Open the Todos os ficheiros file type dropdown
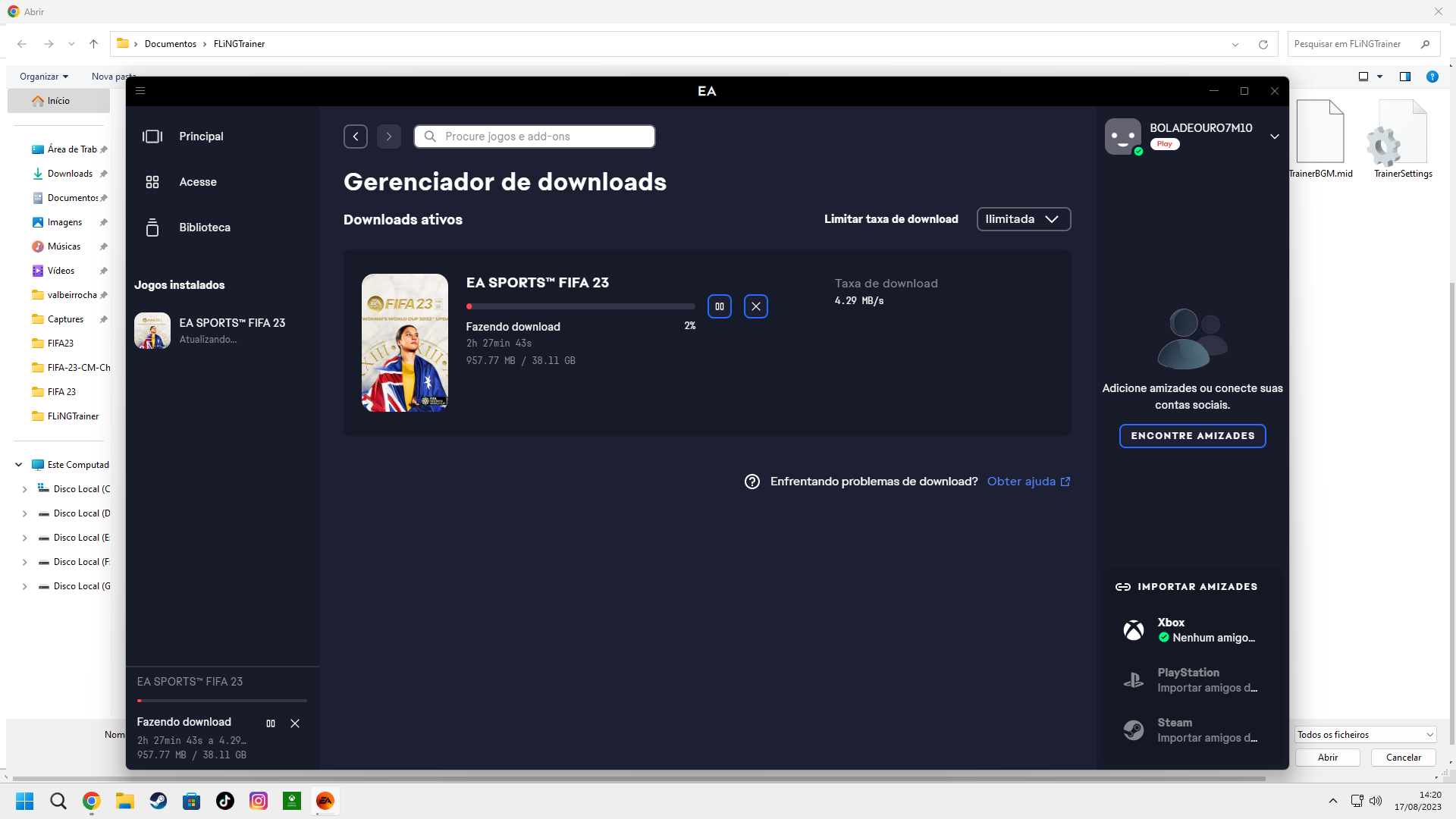The width and height of the screenshot is (1456, 819). coord(1366,735)
